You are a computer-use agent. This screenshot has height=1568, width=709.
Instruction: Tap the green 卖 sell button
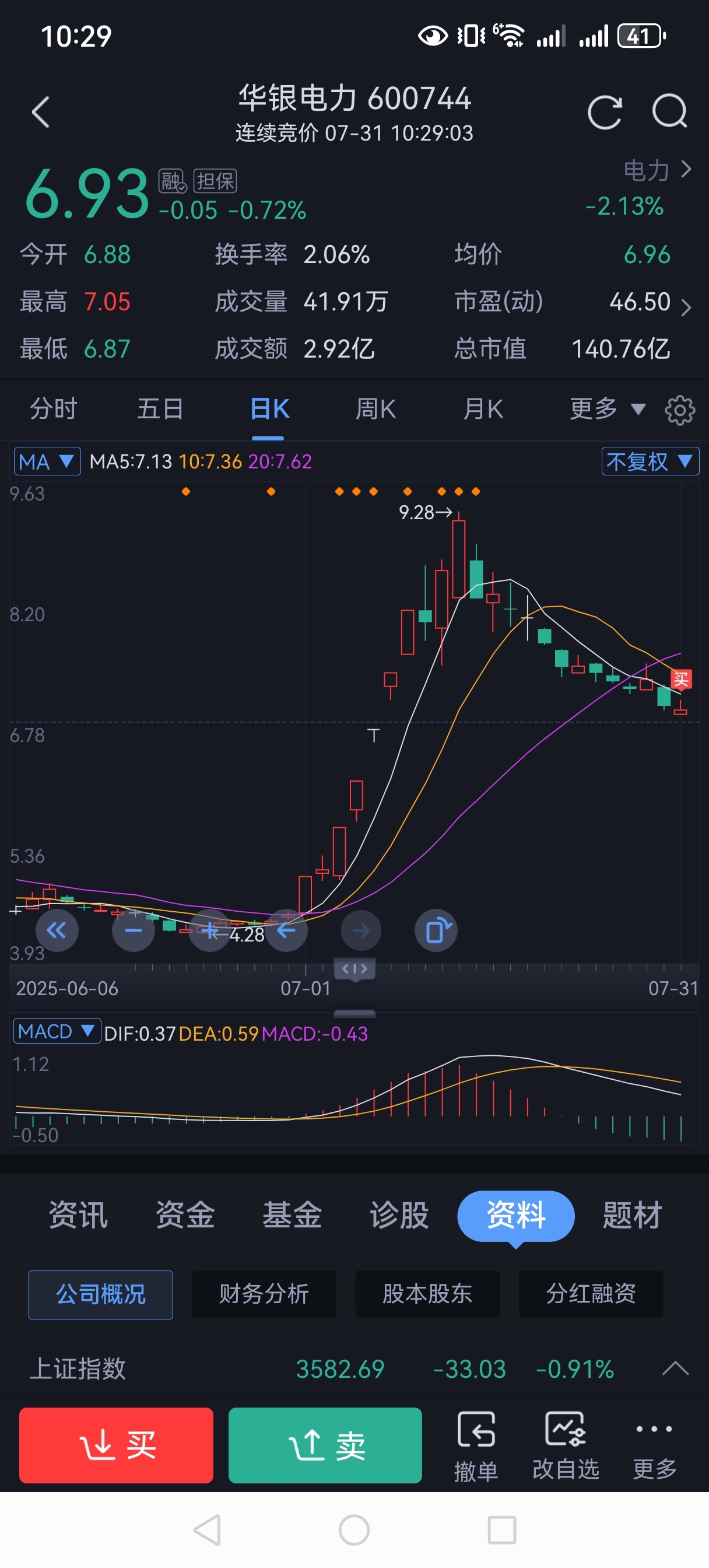(x=325, y=1445)
